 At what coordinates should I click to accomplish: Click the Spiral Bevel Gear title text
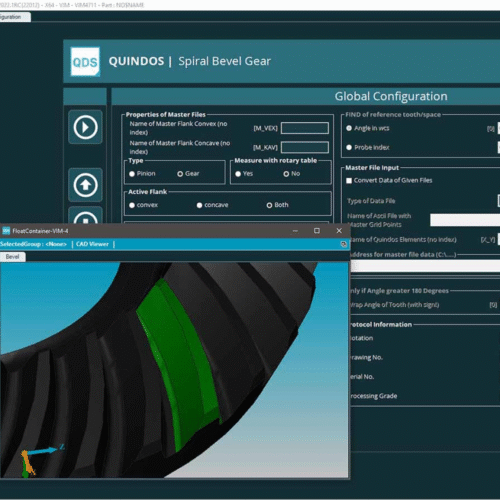click(224, 61)
